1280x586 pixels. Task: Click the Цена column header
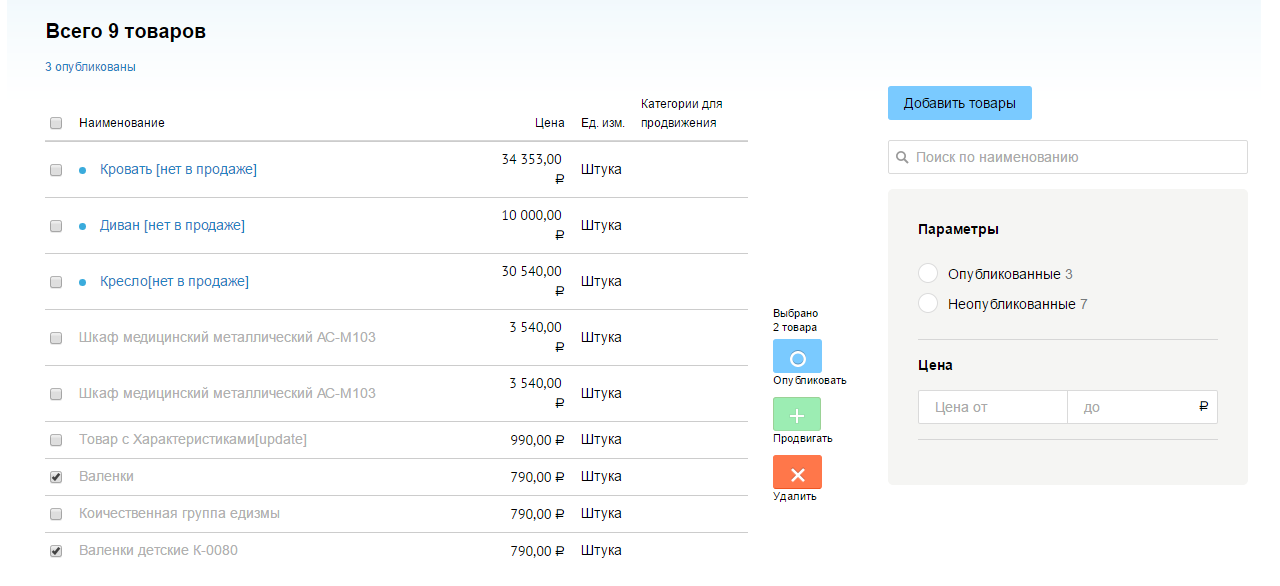click(549, 123)
